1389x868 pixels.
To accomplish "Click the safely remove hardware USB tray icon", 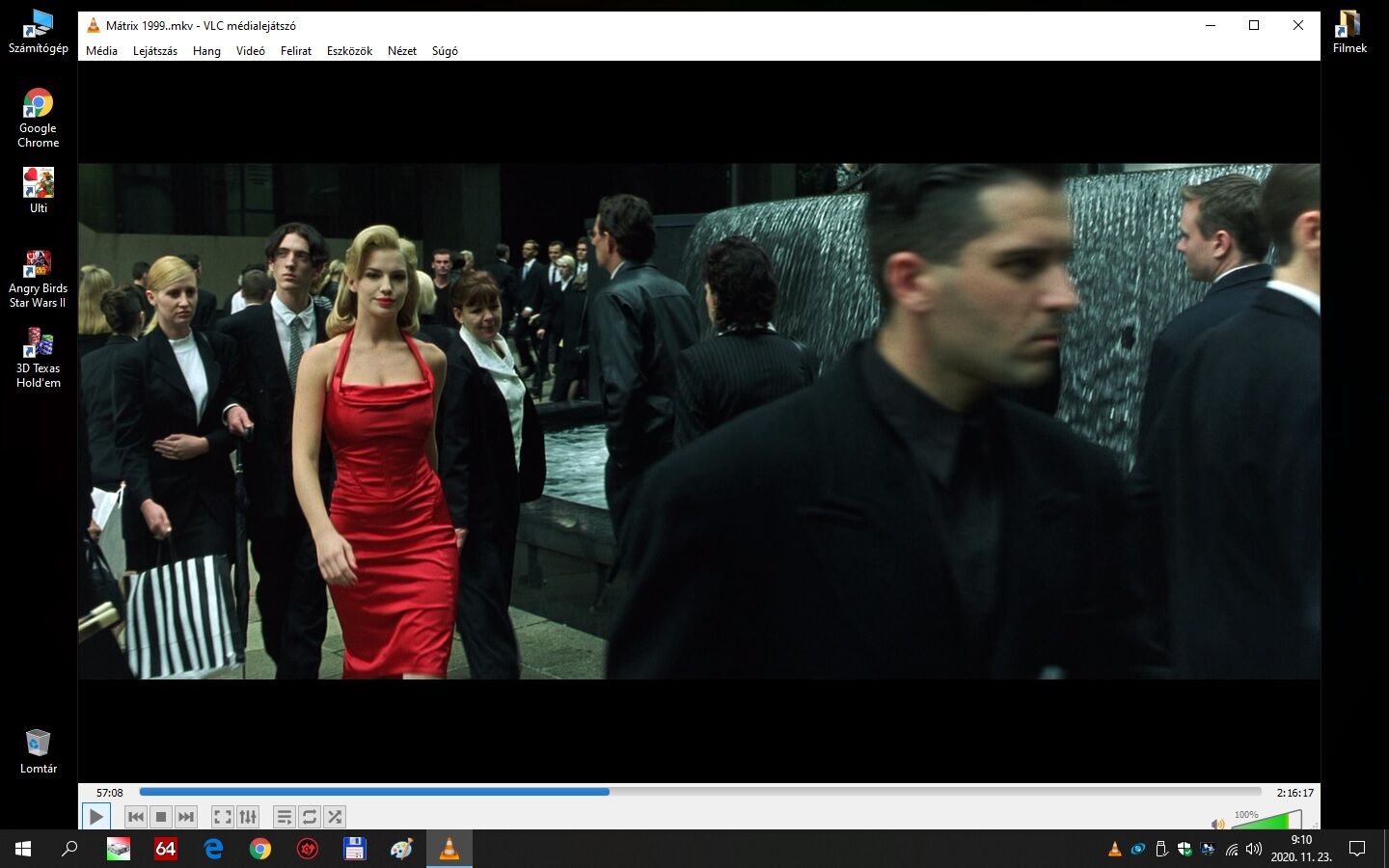I will (x=1161, y=849).
